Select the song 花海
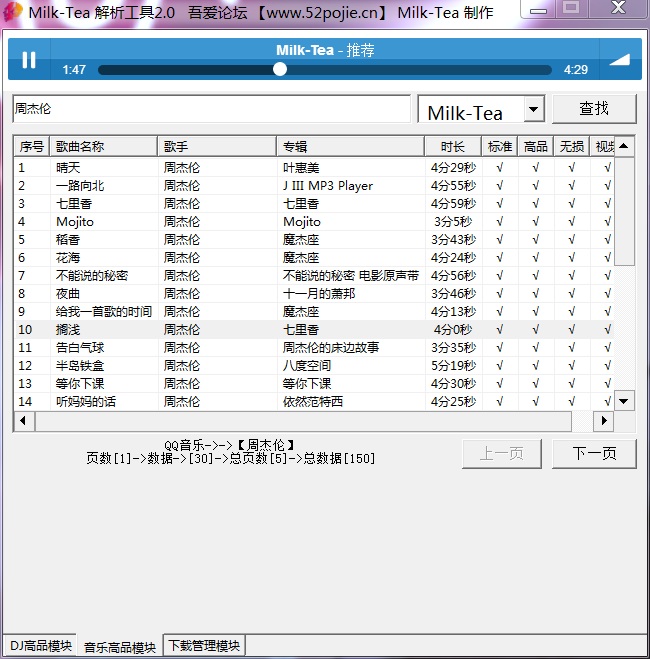The image size is (650, 659). coord(68,258)
